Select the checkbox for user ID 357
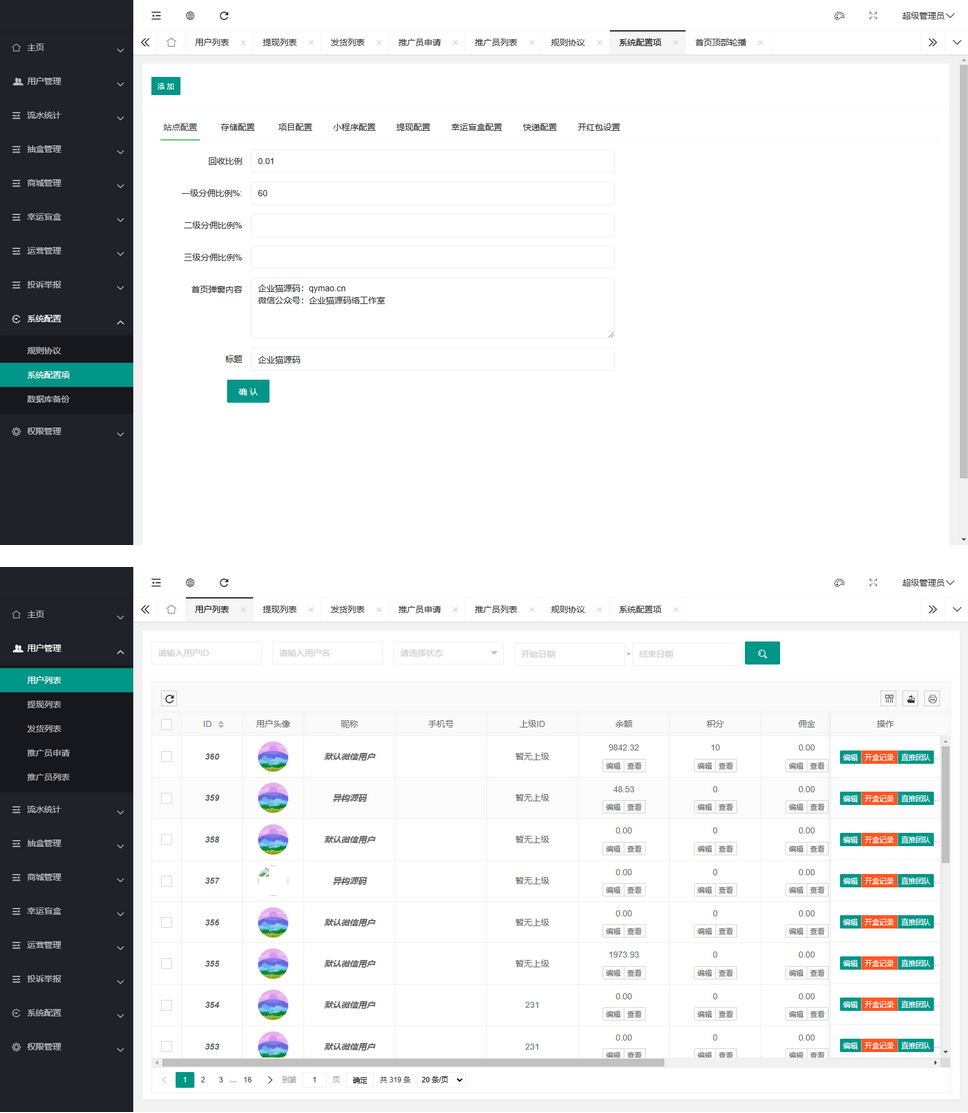968x1113 pixels. click(166, 881)
